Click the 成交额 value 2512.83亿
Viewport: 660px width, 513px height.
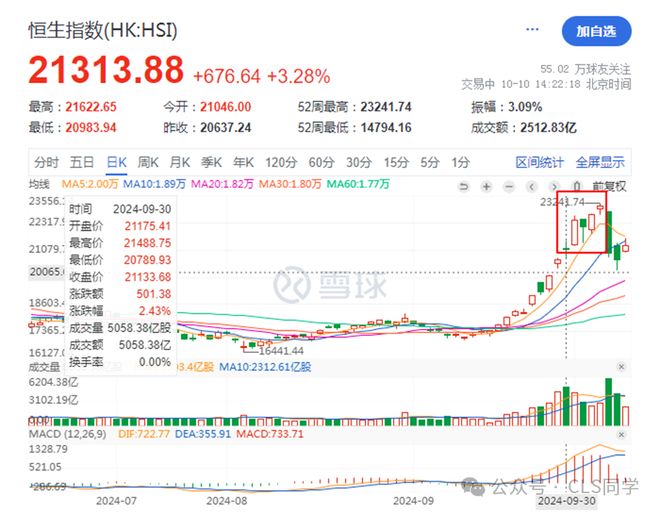click(x=548, y=128)
